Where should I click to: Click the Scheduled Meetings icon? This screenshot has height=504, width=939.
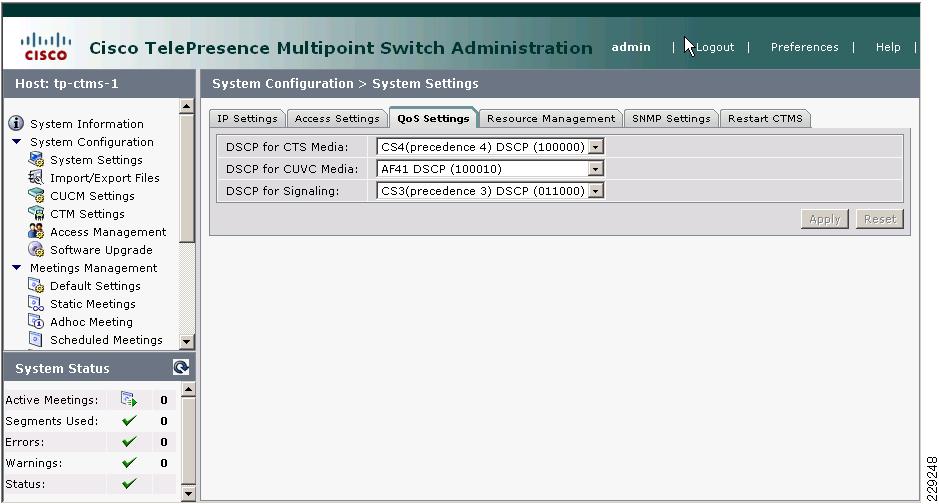pyautogui.click(x=36, y=339)
